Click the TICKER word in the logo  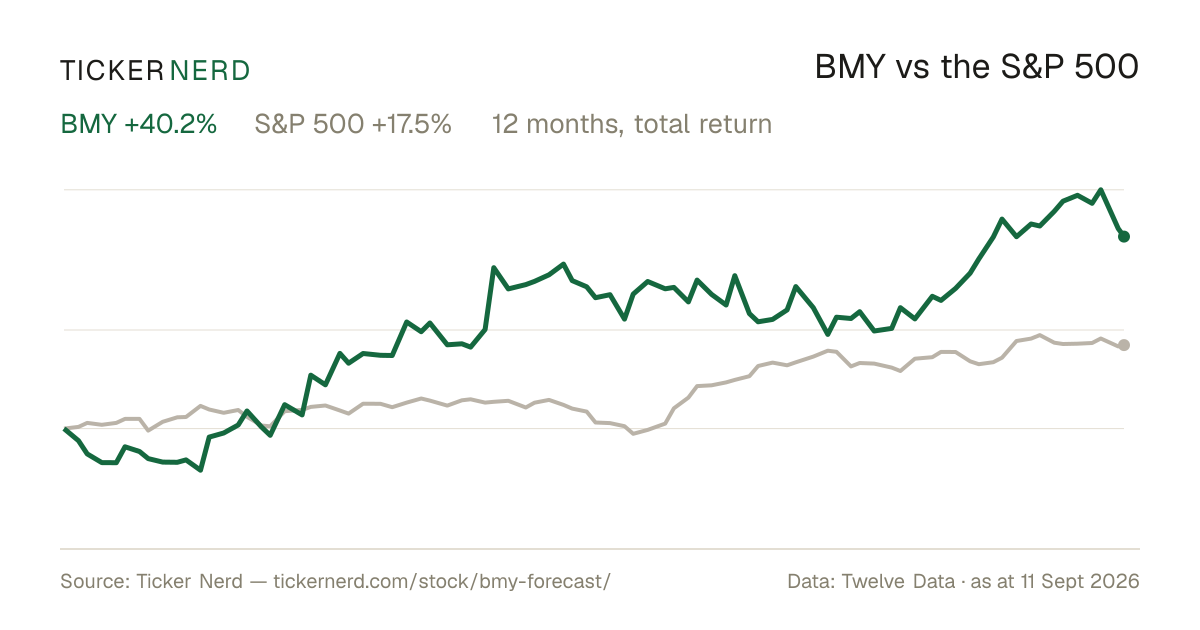point(112,70)
